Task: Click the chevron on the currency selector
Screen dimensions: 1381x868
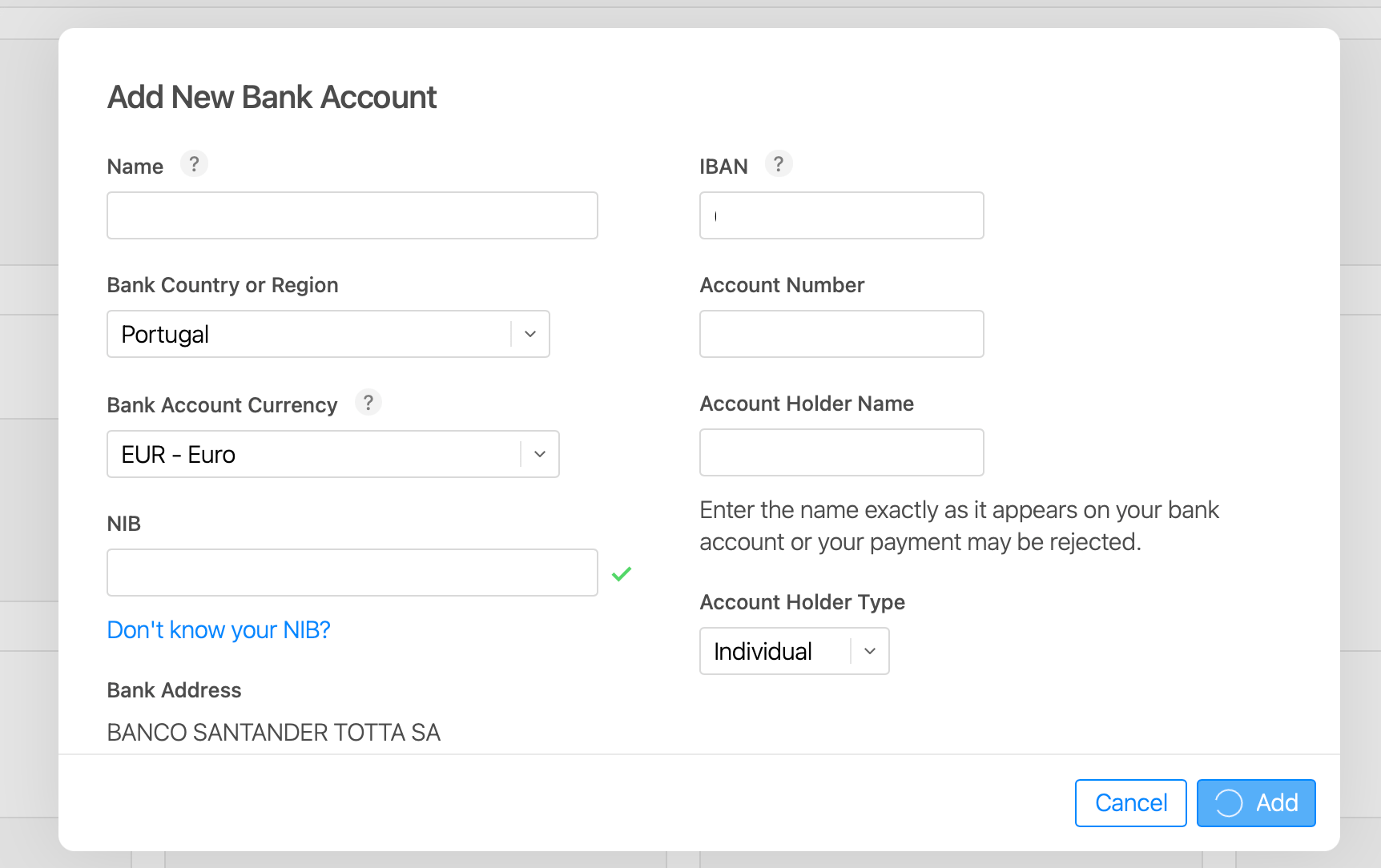Action: click(x=538, y=454)
